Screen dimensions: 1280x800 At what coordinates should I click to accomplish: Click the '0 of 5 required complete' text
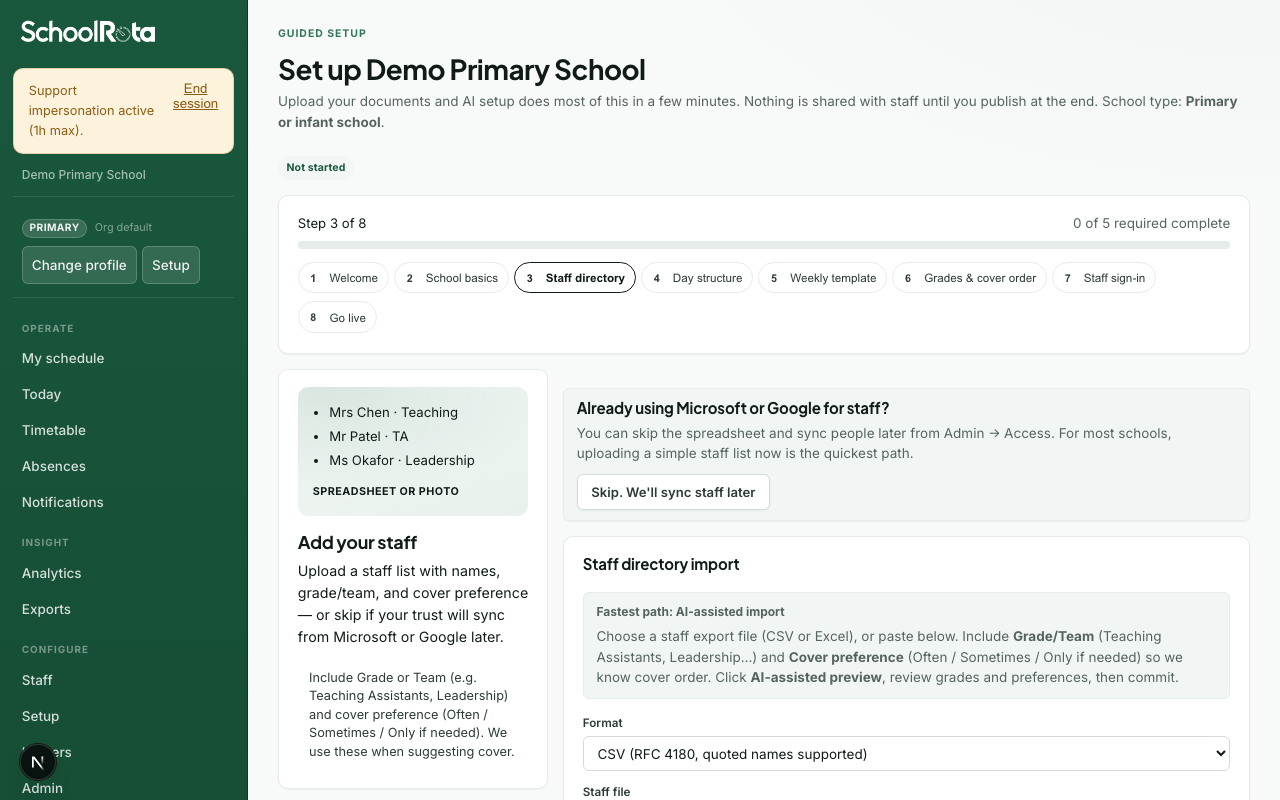pos(1151,223)
